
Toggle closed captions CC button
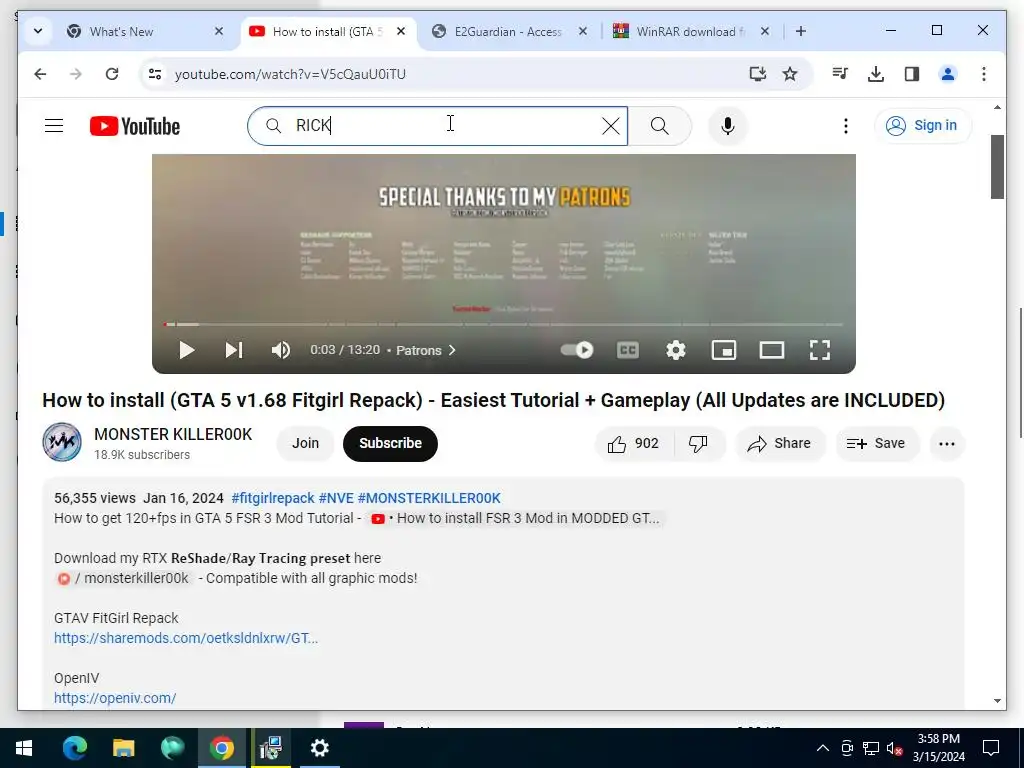[x=628, y=351]
